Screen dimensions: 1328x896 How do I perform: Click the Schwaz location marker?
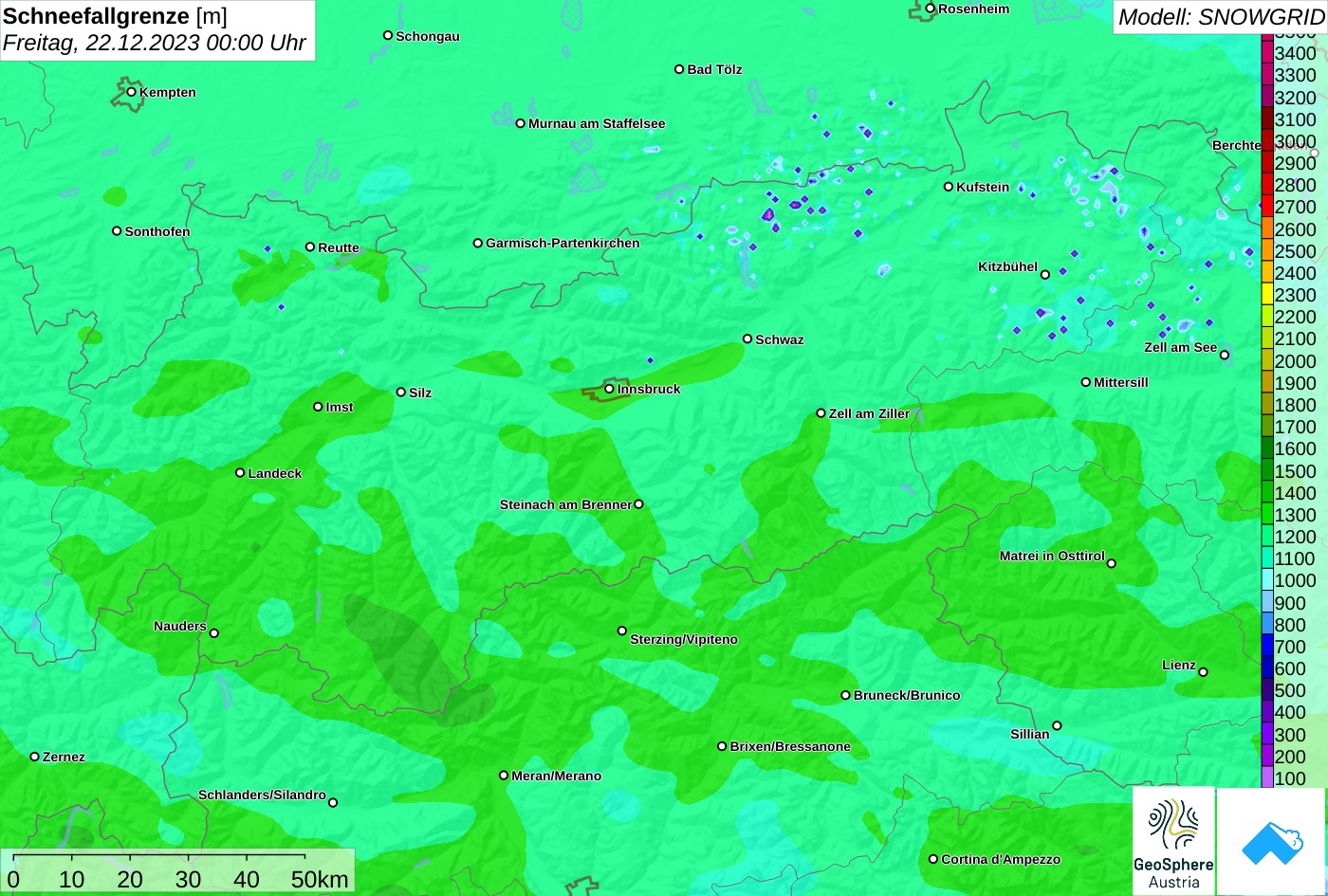click(x=747, y=338)
